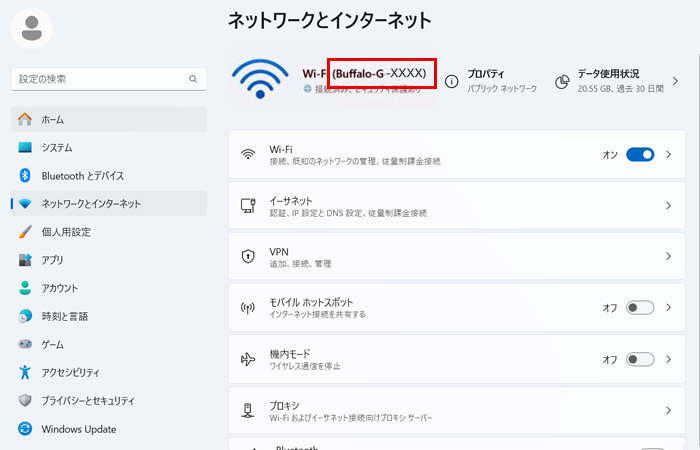The height and width of the screenshot is (450, 700).
Task: Click the search magnifier icon
Action: (x=193, y=79)
